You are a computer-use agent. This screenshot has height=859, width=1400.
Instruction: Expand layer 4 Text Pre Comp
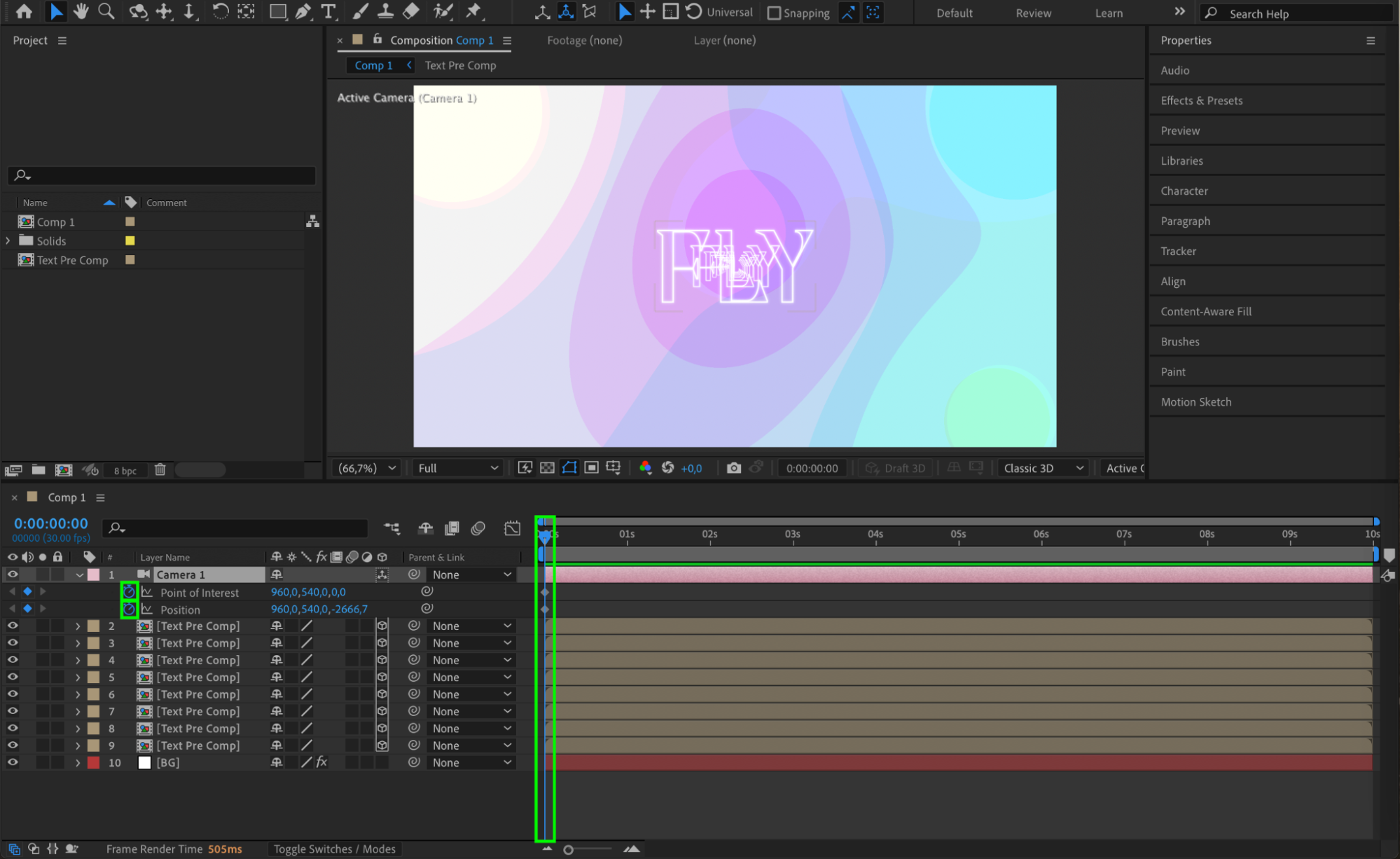tap(78, 660)
